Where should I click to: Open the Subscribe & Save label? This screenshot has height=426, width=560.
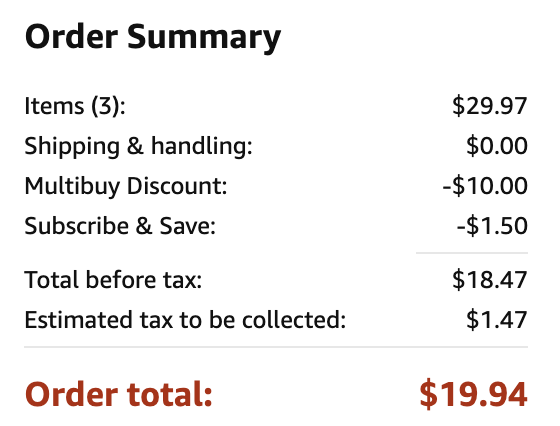tap(120, 226)
